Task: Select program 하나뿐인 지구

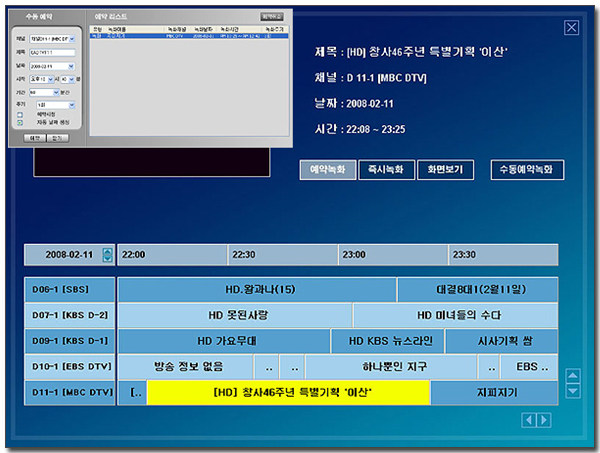Action: point(391,367)
